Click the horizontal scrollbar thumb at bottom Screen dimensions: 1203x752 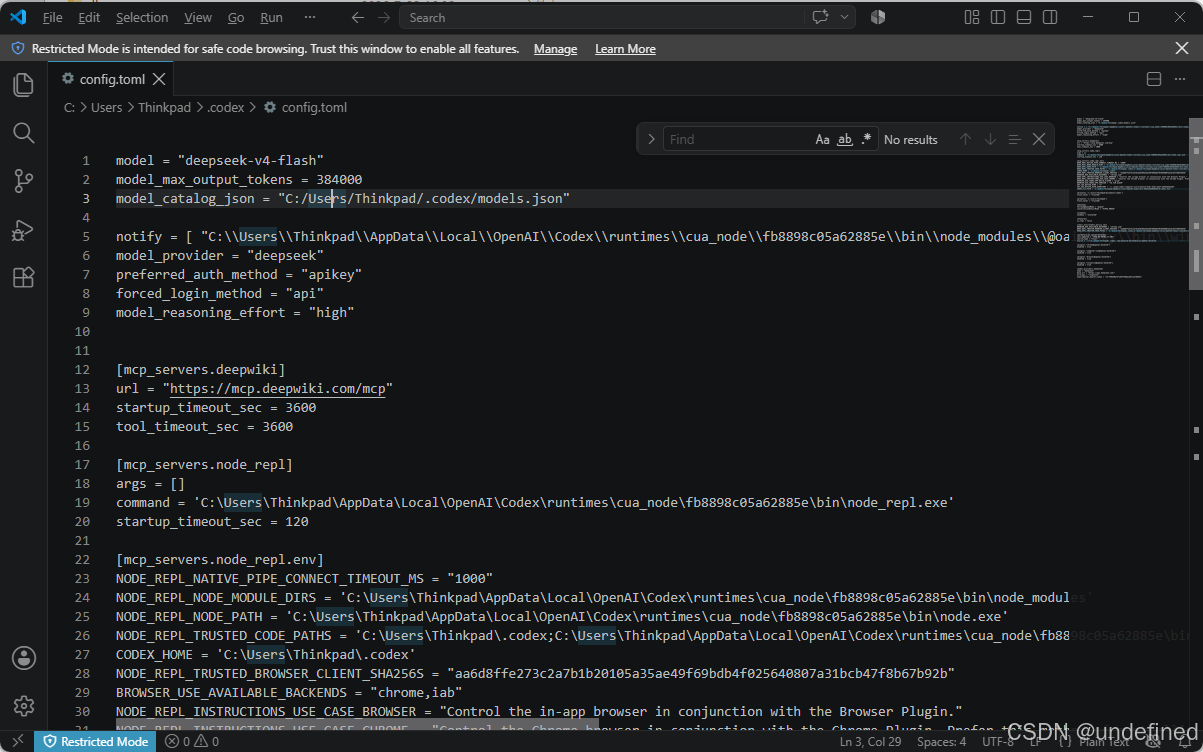point(357,725)
